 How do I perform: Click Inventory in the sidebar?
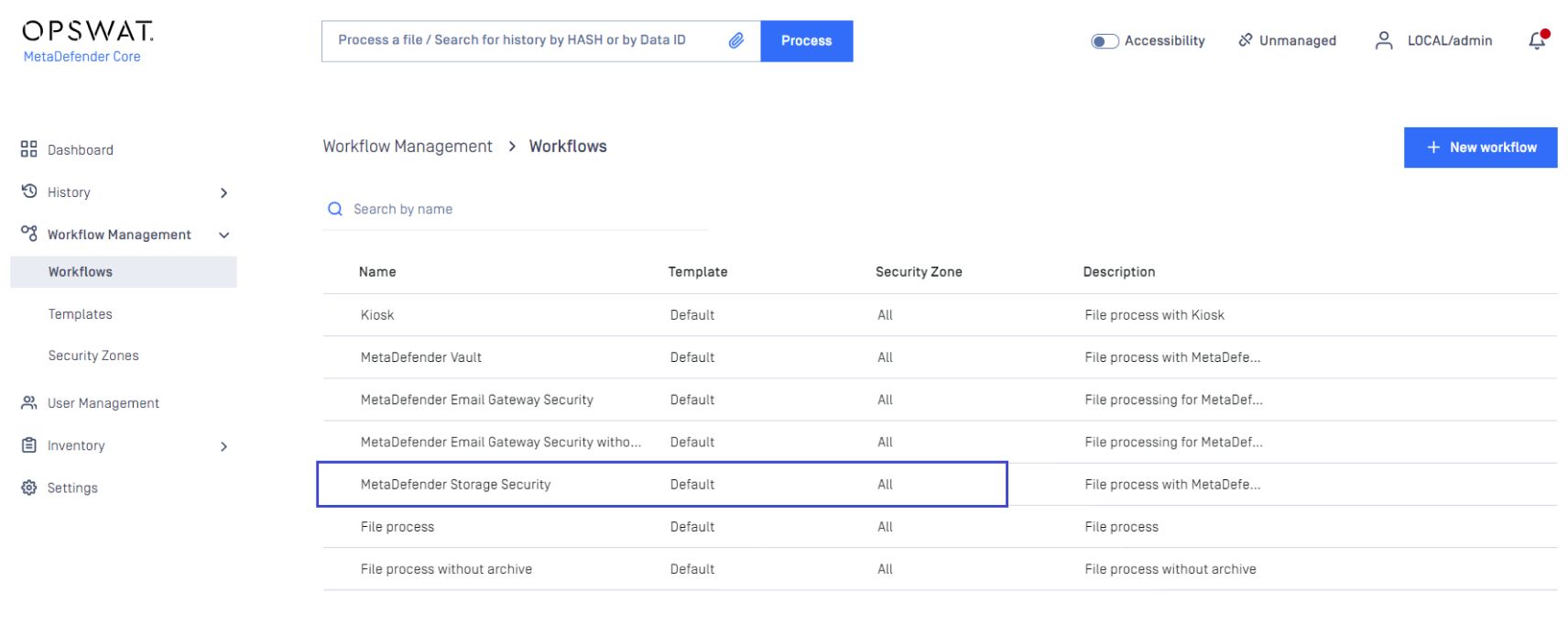[76, 446]
